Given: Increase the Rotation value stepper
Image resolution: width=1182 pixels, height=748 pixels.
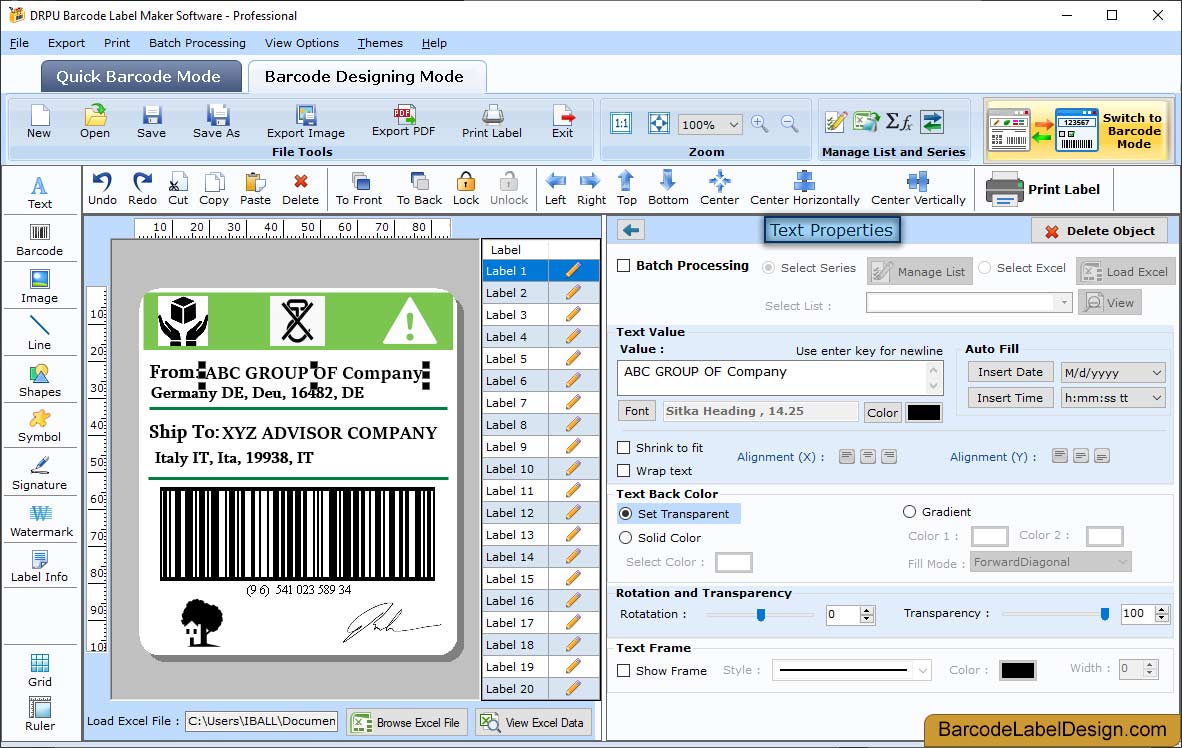Looking at the screenshot, I should (867, 610).
